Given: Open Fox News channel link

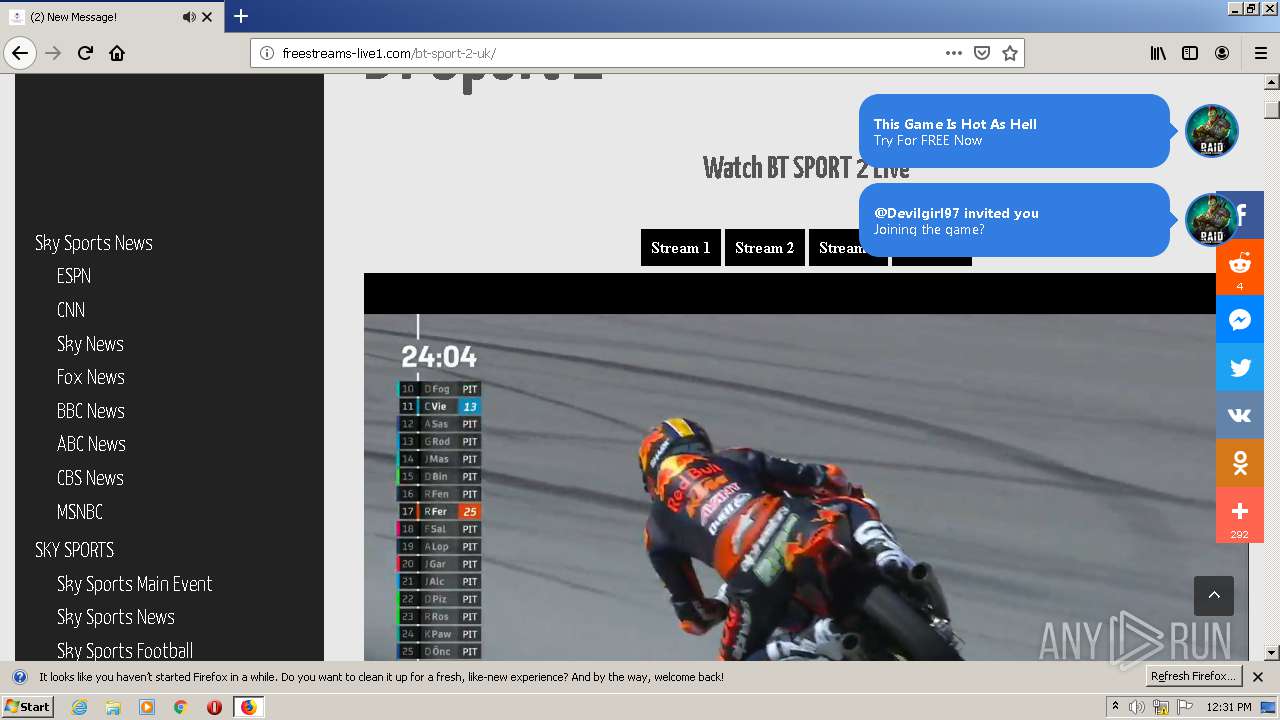Looking at the screenshot, I should [x=91, y=377].
